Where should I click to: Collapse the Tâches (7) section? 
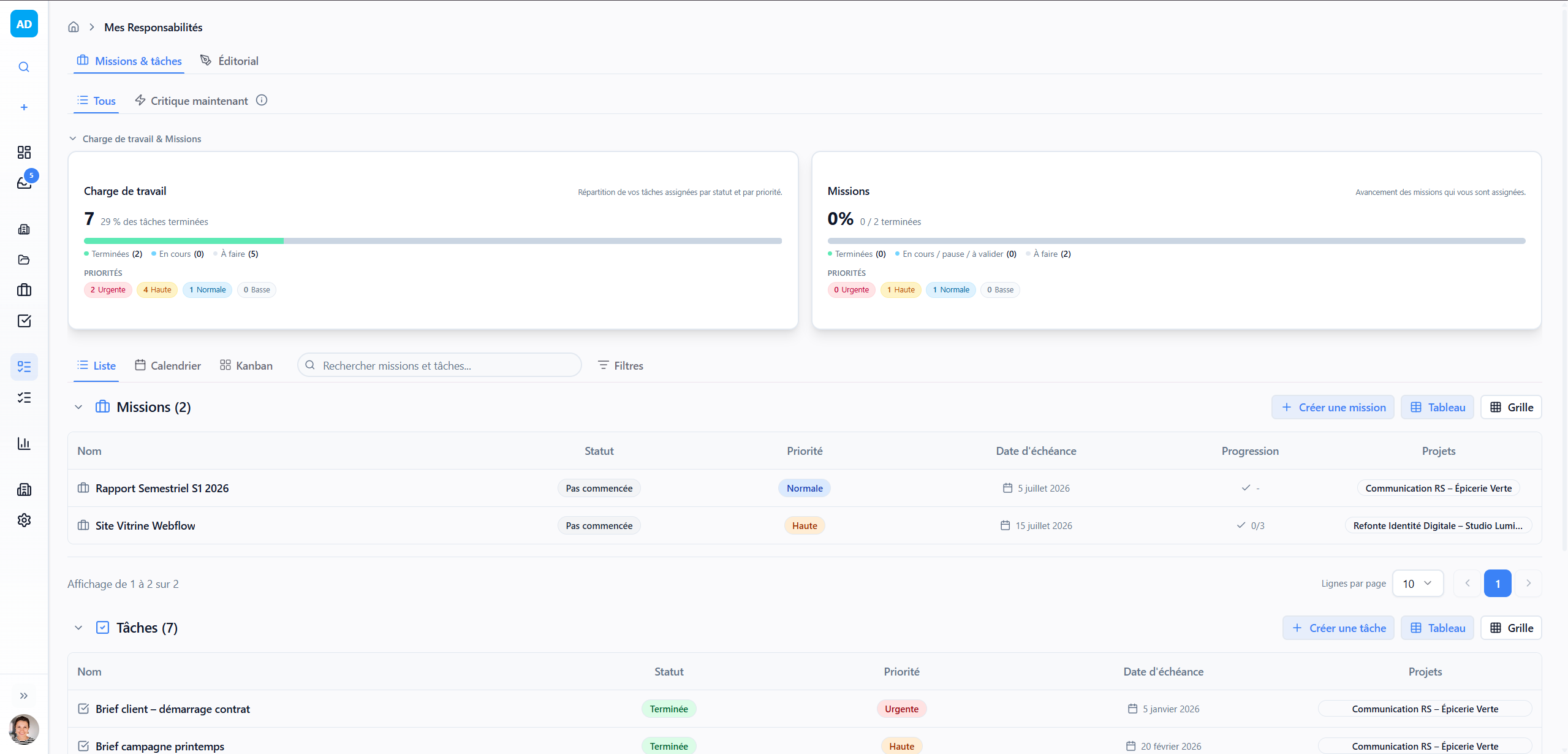coord(78,628)
